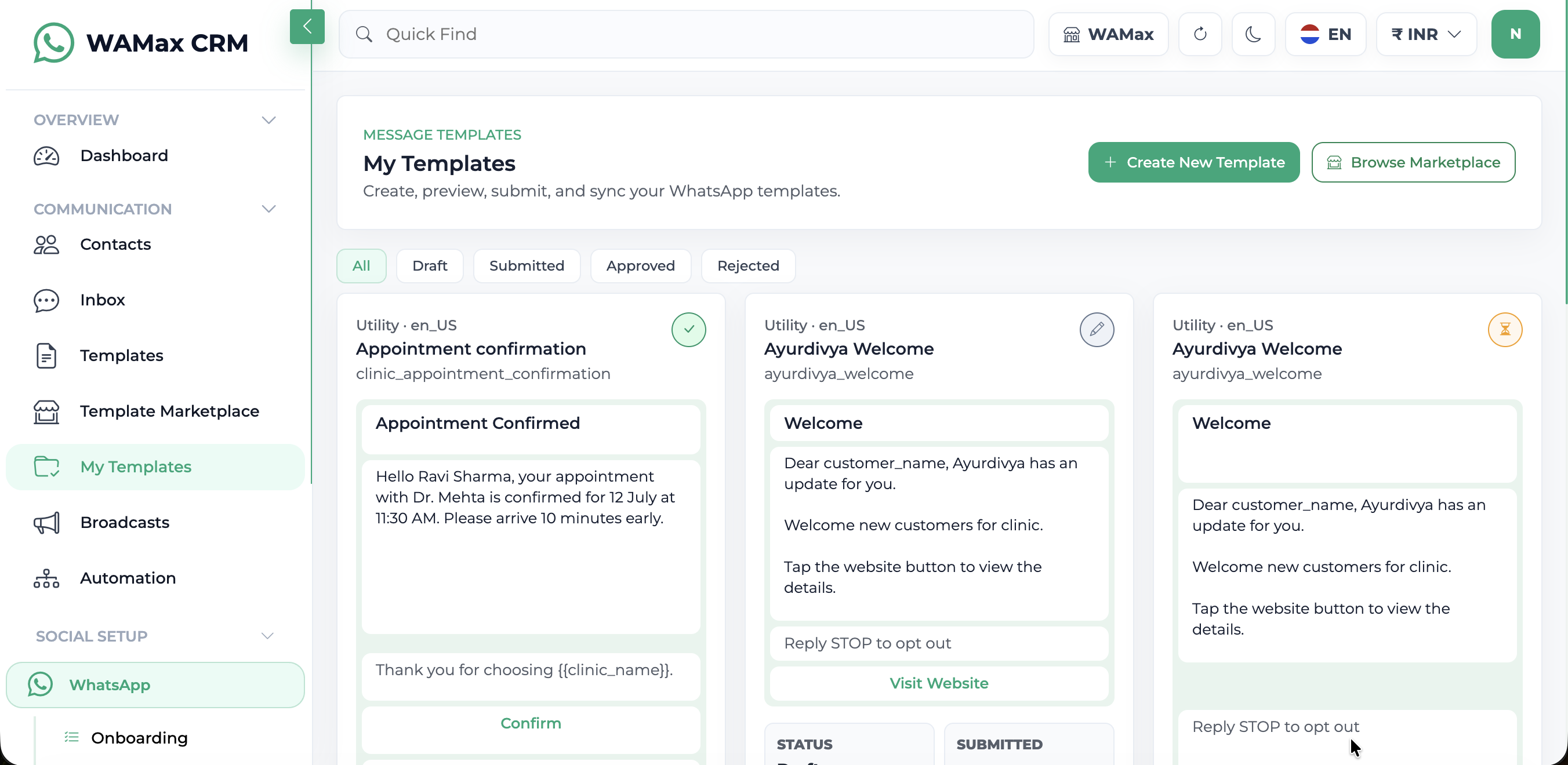Viewport: 1568px width, 765px height.
Task: Click the WAMax store button
Action: click(x=1108, y=34)
